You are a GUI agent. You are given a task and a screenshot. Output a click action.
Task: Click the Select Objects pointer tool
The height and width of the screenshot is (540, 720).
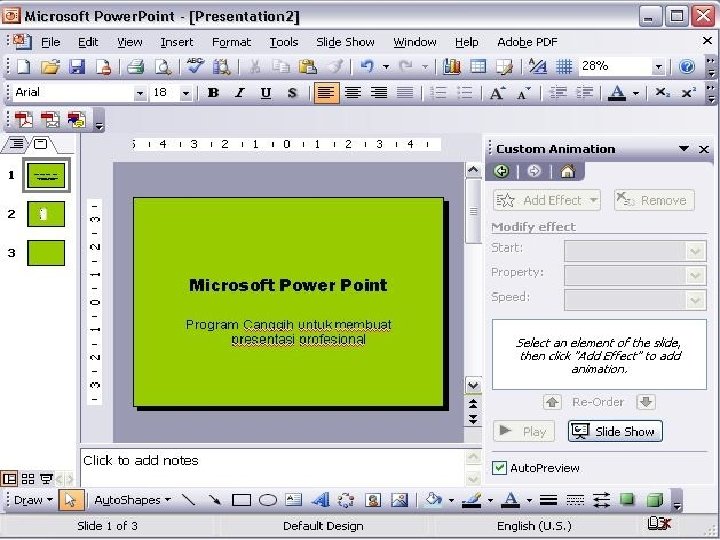[x=71, y=500]
